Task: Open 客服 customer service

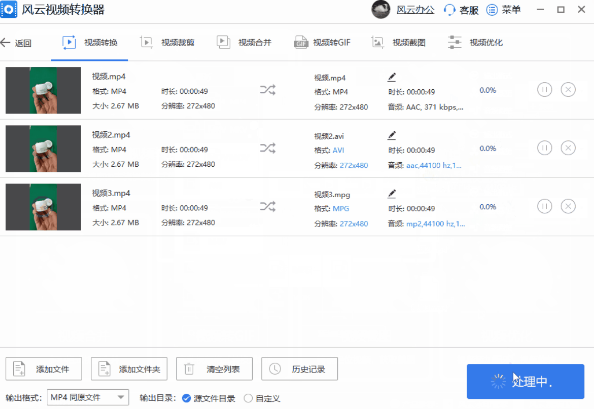Action: pyautogui.click(x=461, y=10)
